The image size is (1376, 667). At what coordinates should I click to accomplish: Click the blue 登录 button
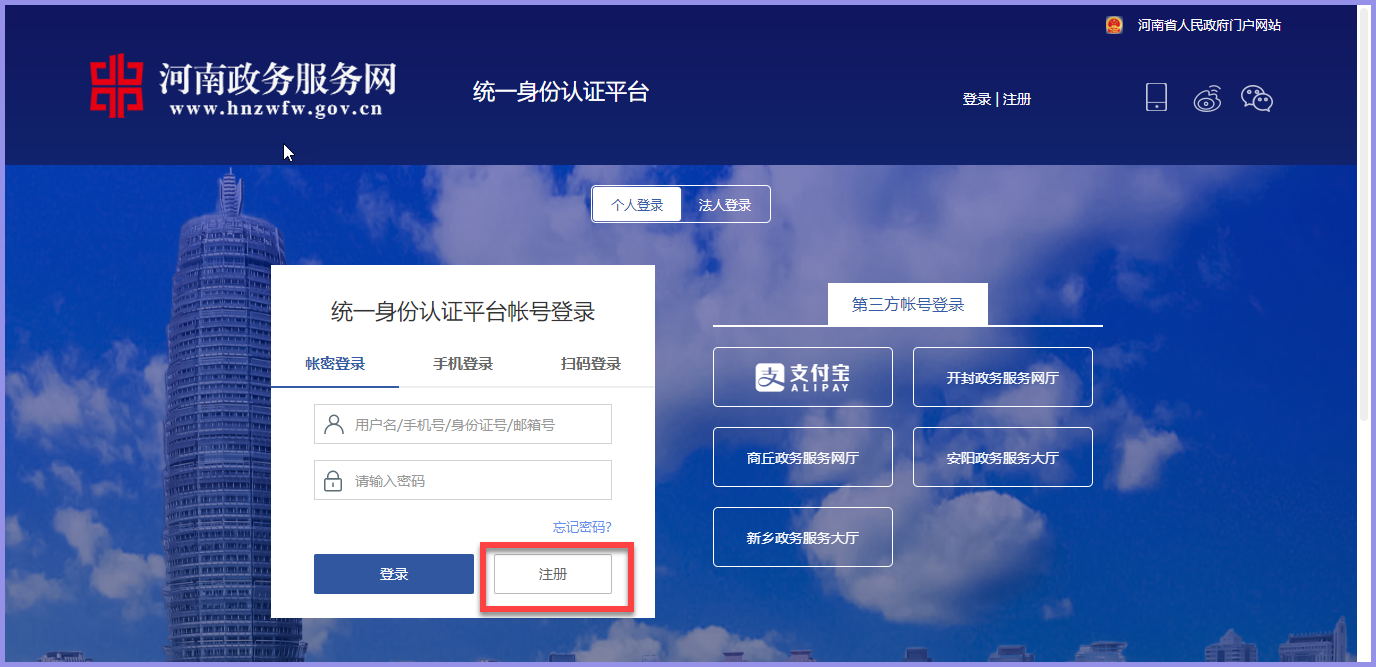394,574
